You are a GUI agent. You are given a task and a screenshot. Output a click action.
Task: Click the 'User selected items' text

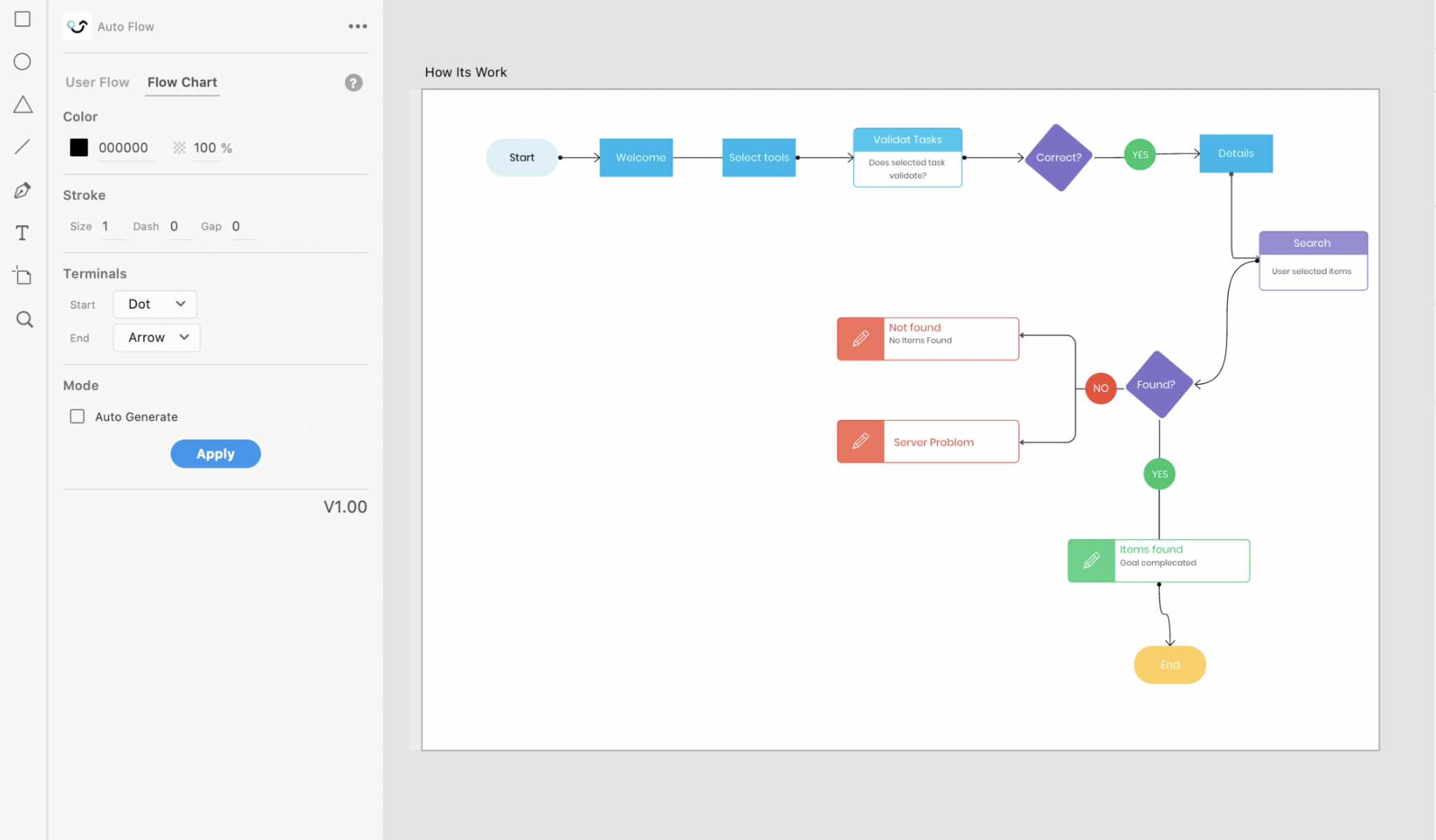pyautogui.click(x=1311, y=271)
